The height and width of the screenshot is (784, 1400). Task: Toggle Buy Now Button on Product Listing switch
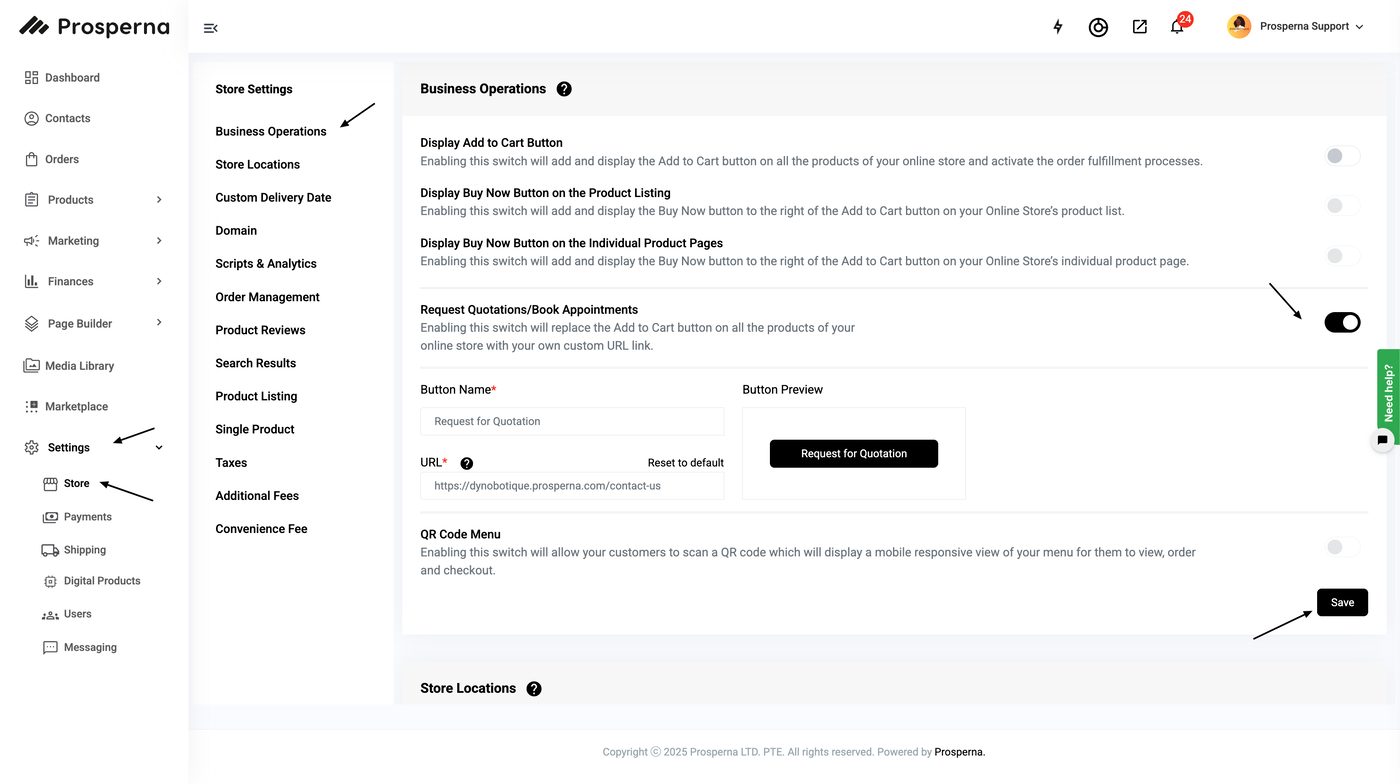pos(1342,206)
